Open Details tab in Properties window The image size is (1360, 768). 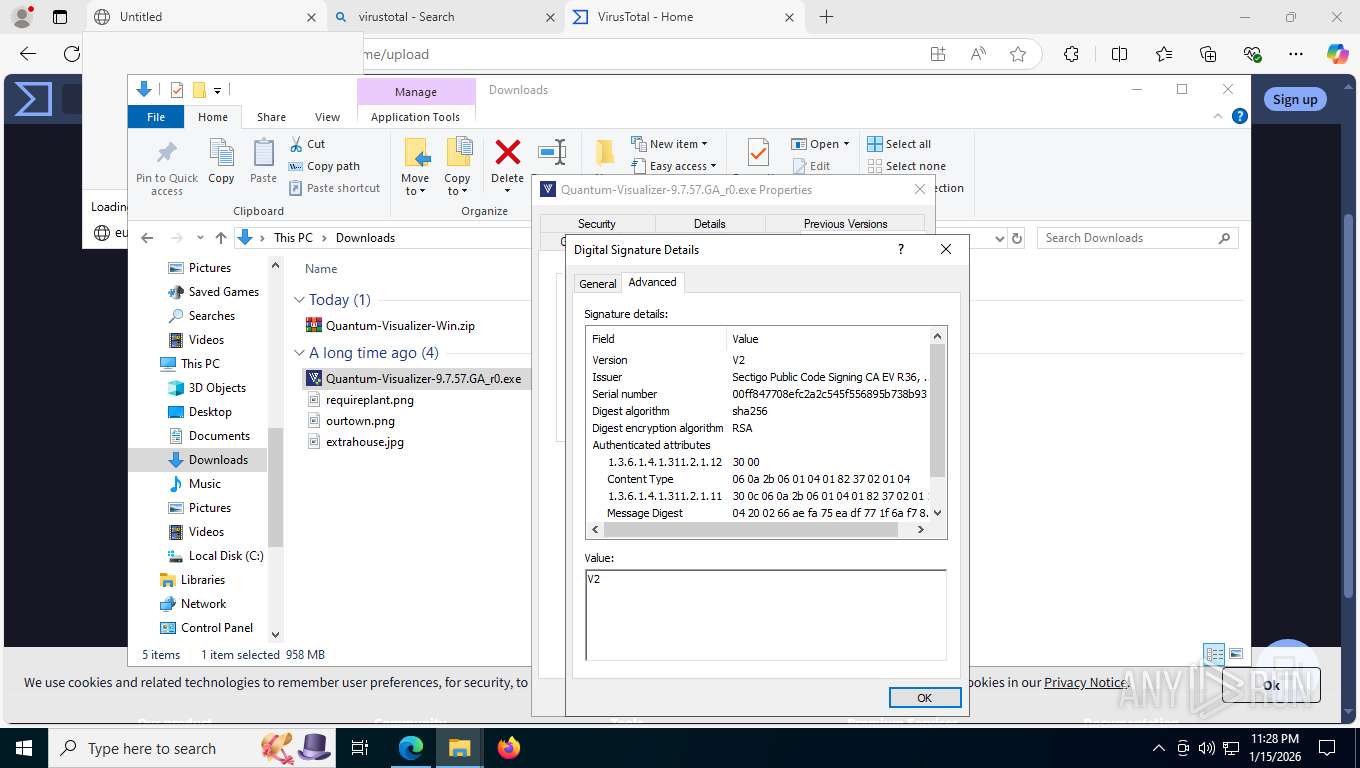pyautogui.click(x=709, y=224)
